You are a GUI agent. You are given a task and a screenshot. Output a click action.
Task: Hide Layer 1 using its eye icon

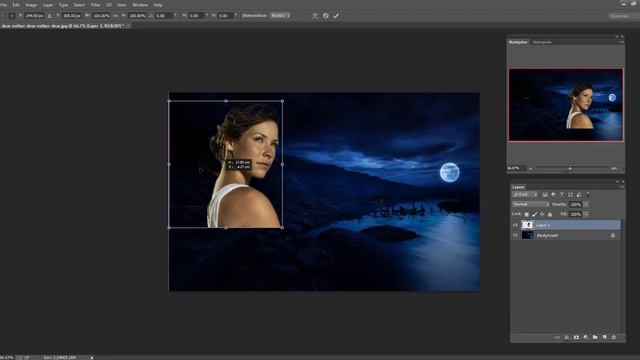coord(515,225)
